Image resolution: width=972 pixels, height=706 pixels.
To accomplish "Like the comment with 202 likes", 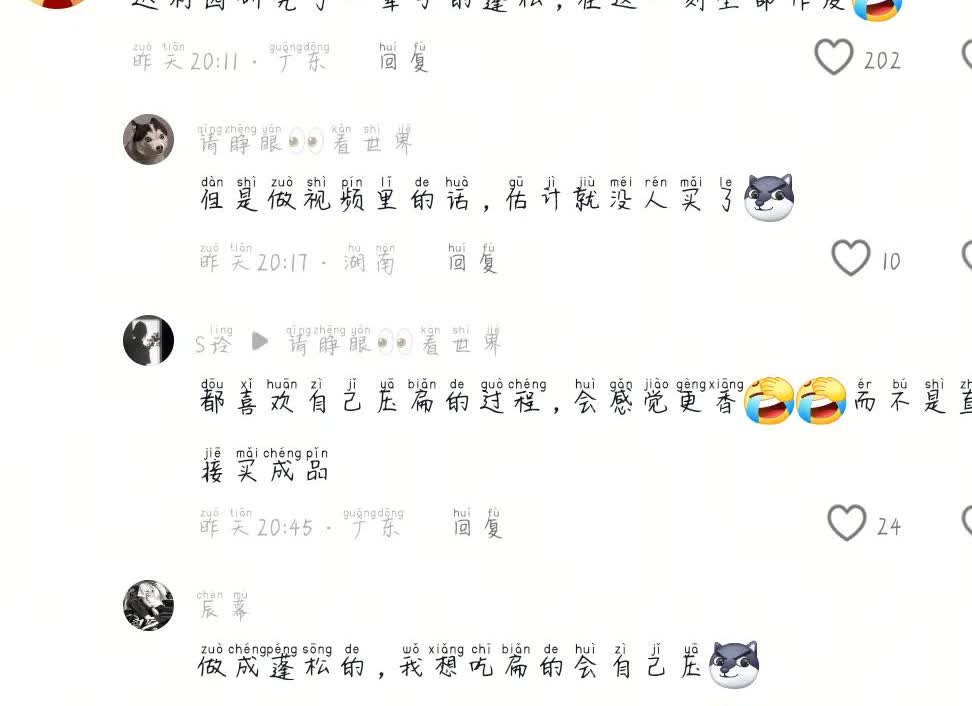I will [x=833, y=57].
